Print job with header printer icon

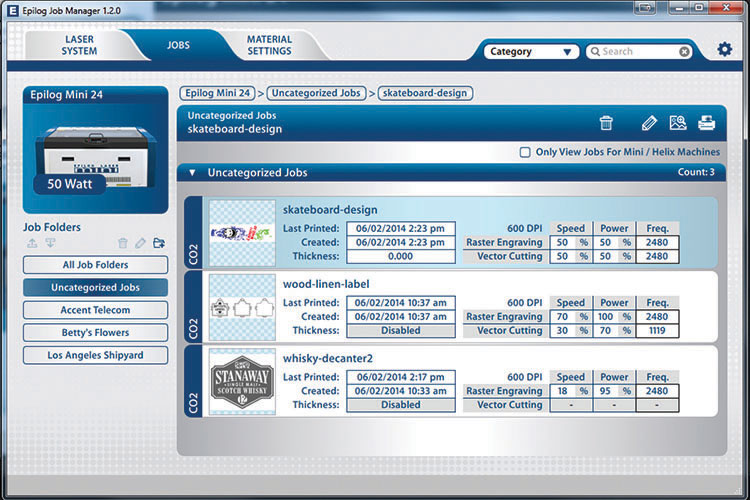706,123
